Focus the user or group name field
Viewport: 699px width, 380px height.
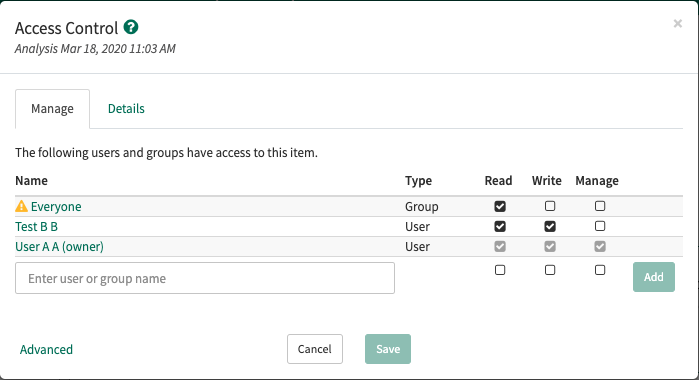(x=205, y=278)
